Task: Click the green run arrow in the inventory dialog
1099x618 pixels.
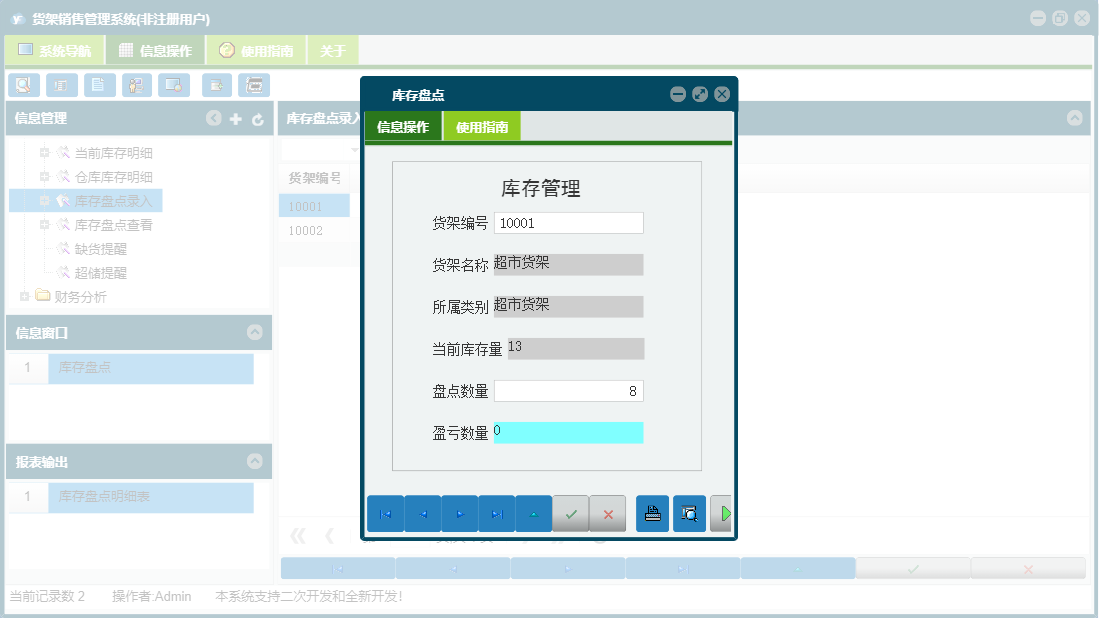Action: click(722, 513)
